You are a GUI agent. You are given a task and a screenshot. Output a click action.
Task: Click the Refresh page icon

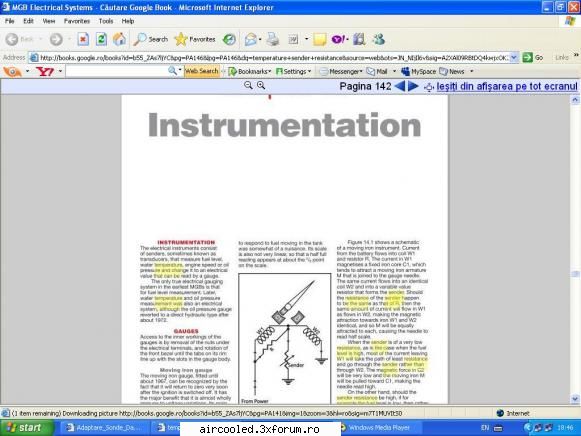[x=101, y=39]
